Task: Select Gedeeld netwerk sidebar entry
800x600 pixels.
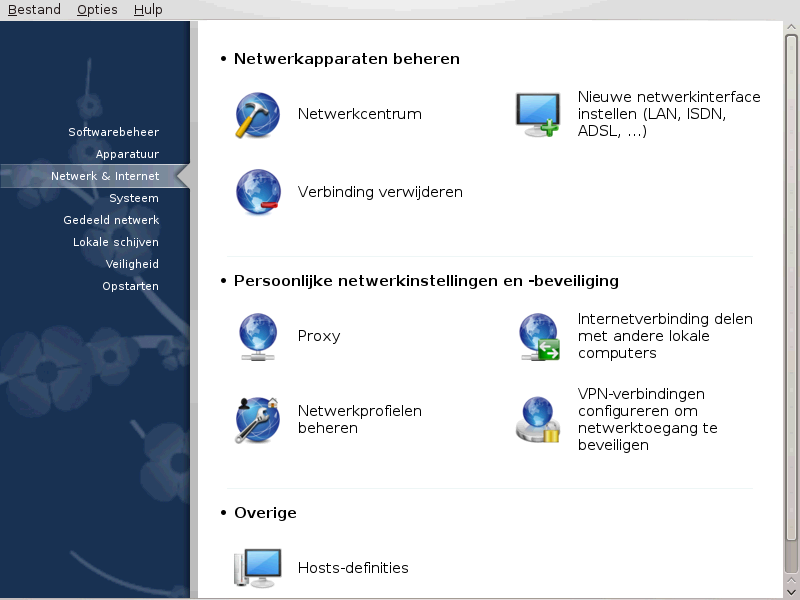Action: (x=111, y=220)
